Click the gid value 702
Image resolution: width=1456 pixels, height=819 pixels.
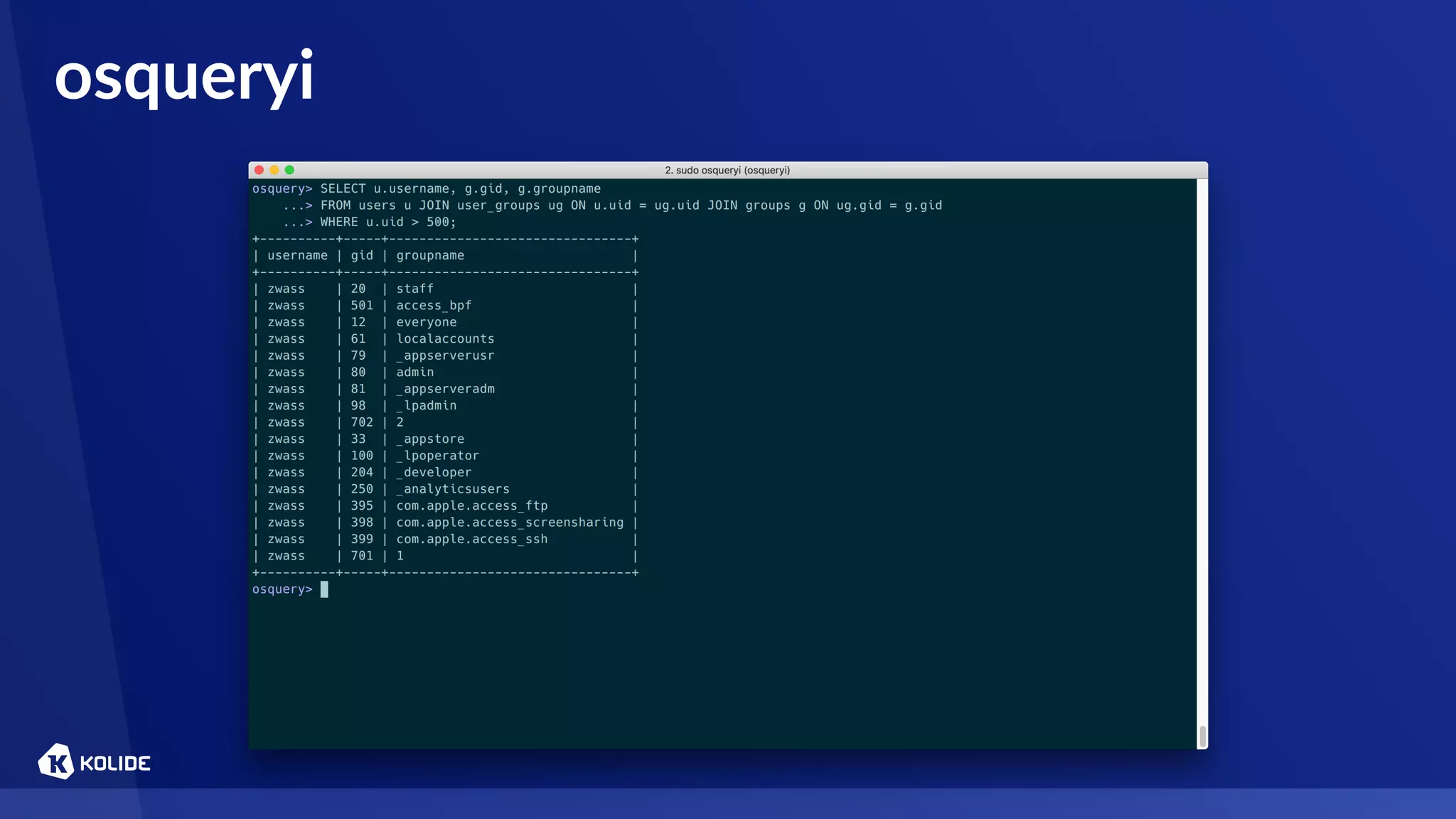pos(361,422)
